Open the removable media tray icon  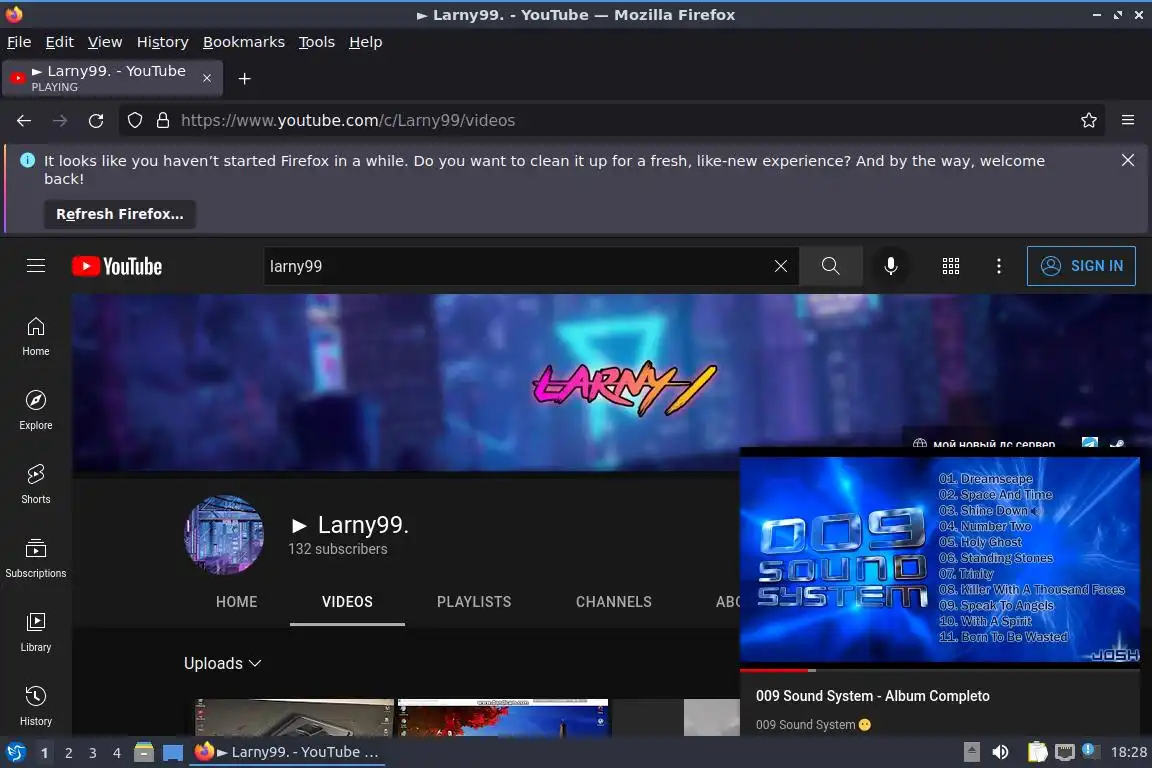[x=971, y=752]
